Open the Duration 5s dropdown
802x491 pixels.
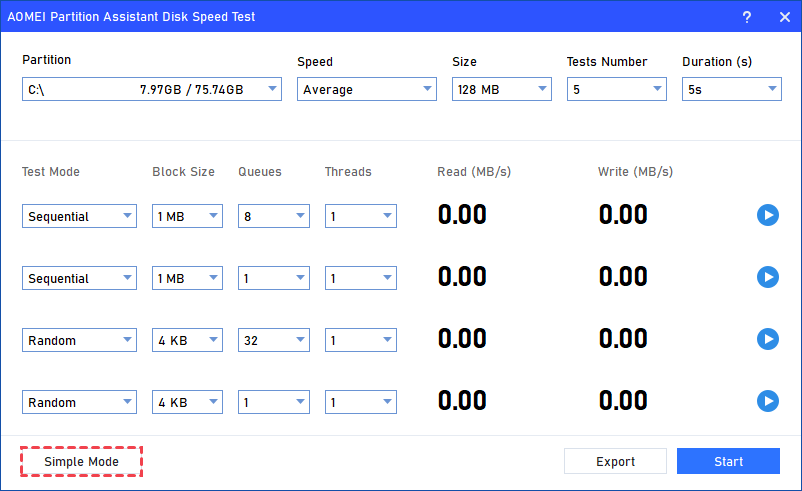(731, 90)
